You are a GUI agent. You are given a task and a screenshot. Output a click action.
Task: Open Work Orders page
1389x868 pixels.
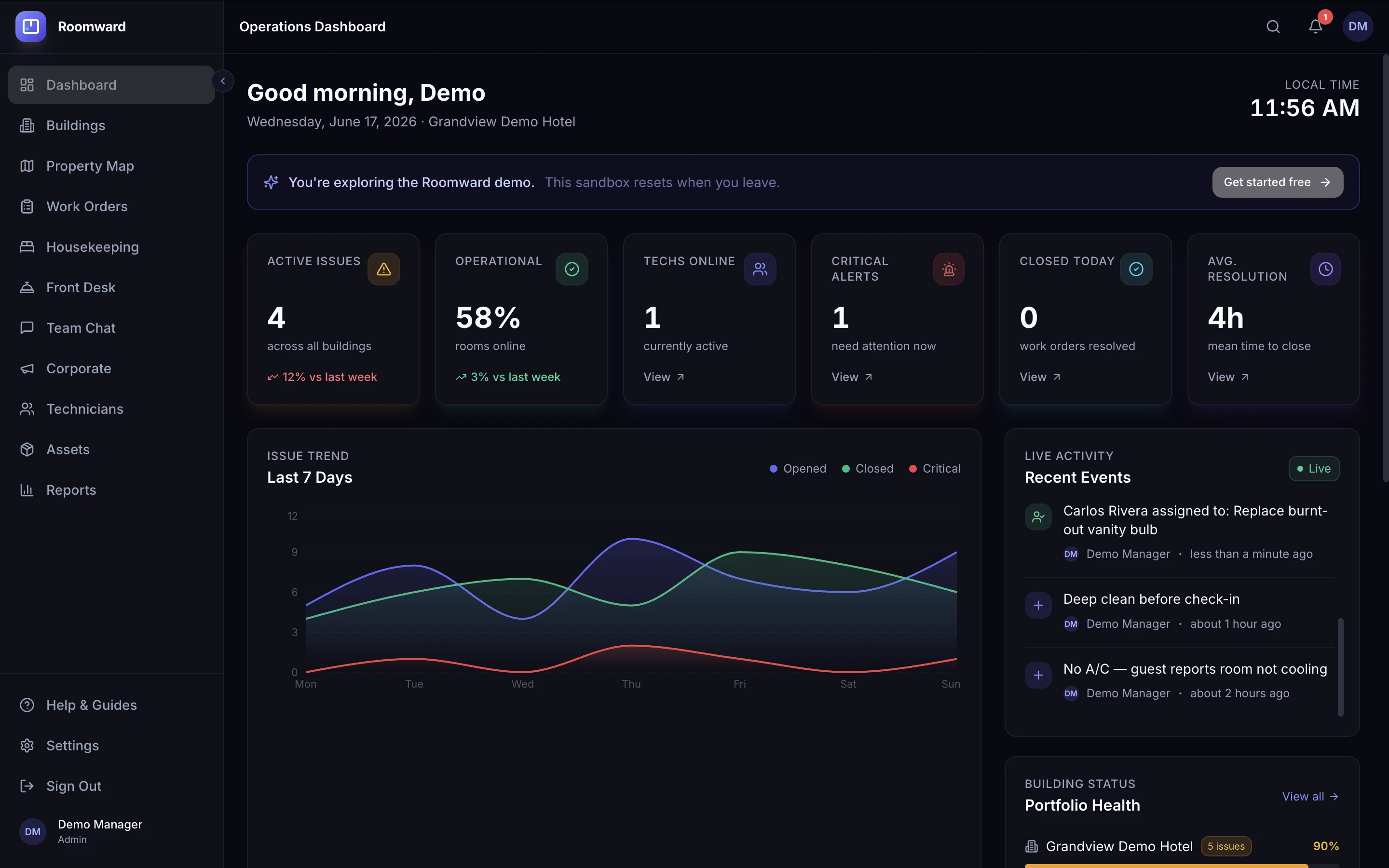[111, 206]
